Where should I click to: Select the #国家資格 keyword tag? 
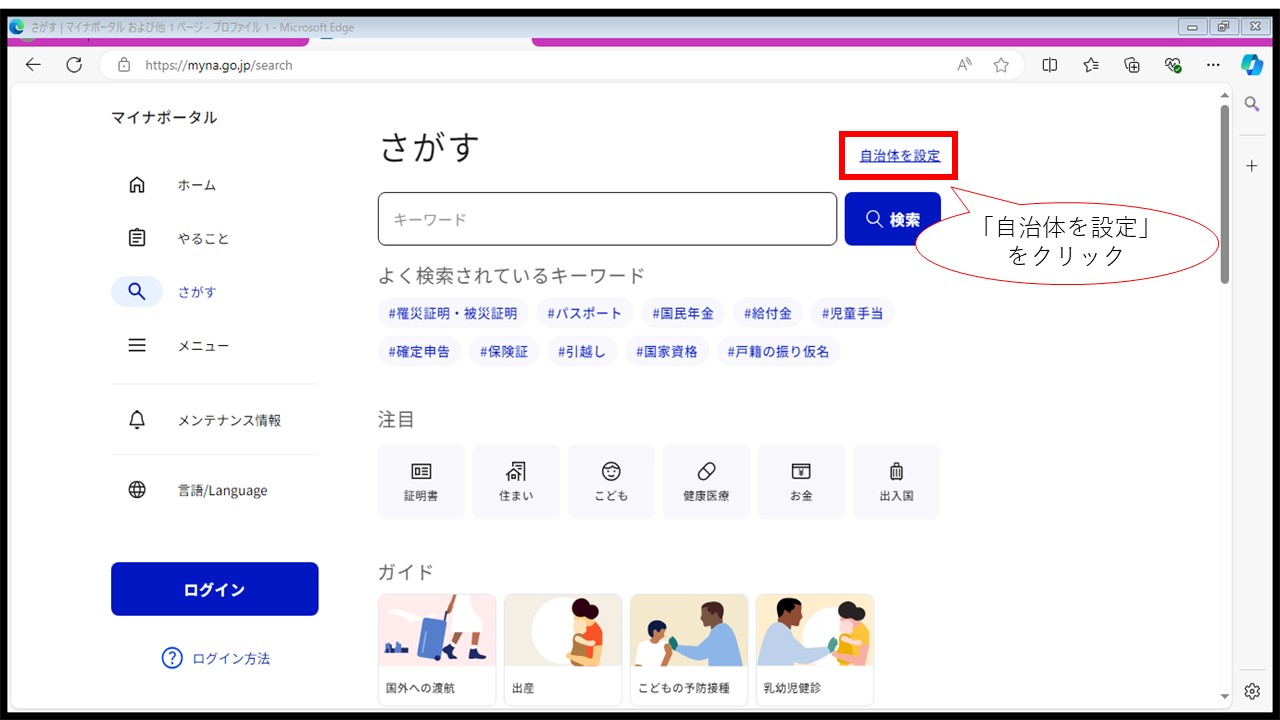coord(667,352)
